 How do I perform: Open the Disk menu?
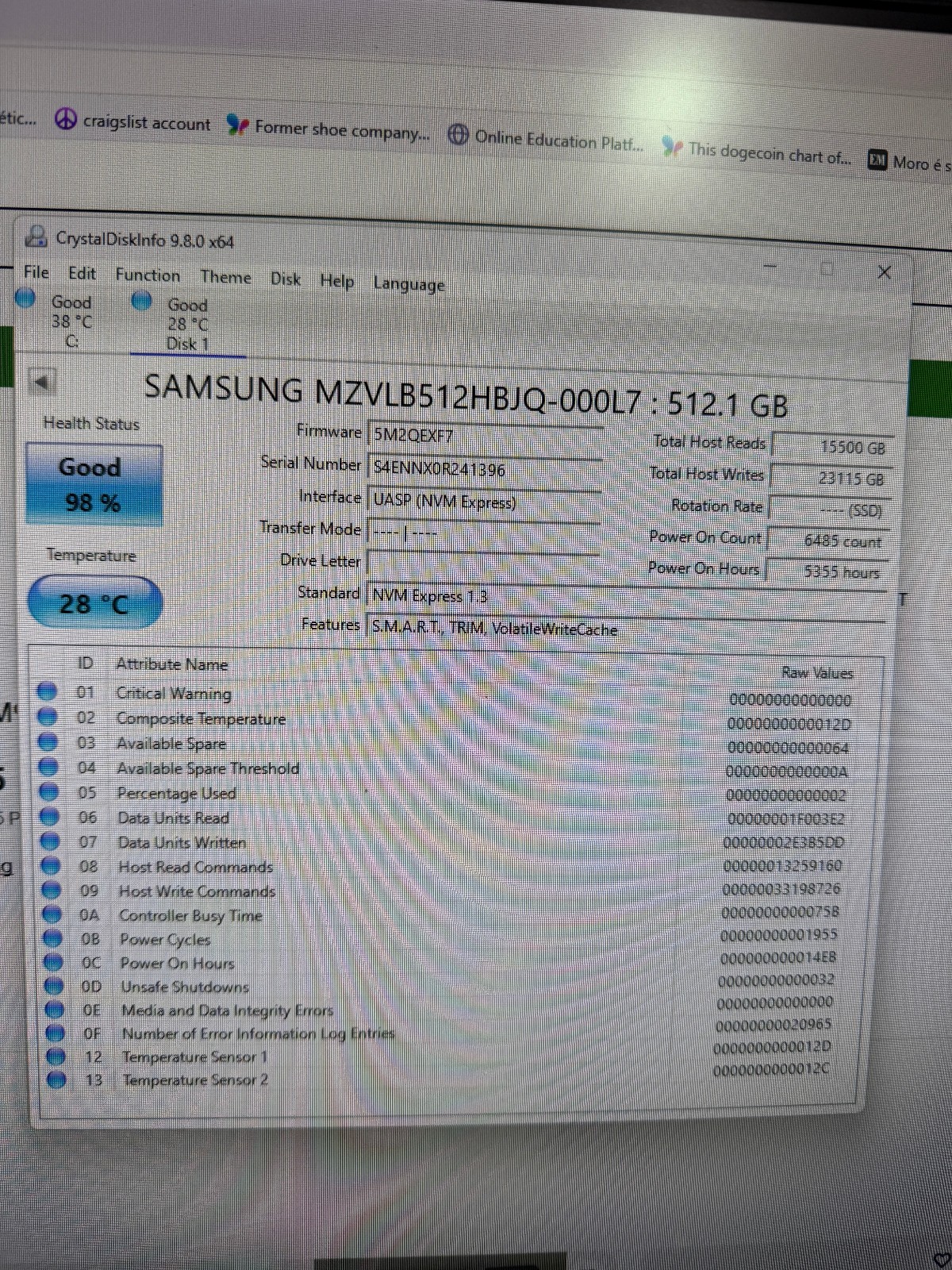[286, 279]
